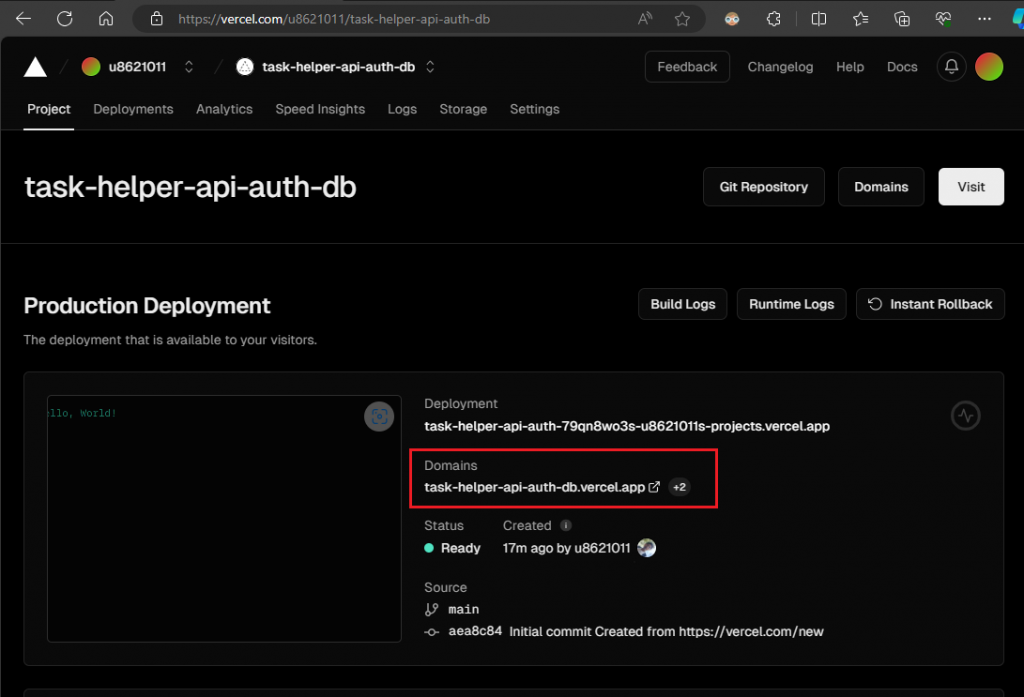This screenshot has height=697, width=1024.
Task: Open the Analytics tab
Action: click(224, 109)
